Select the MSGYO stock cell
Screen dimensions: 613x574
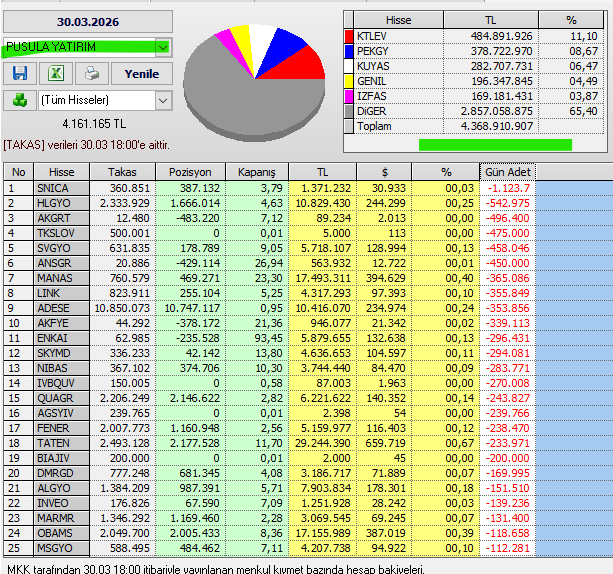pyautogui.click(x=62, y=548)
